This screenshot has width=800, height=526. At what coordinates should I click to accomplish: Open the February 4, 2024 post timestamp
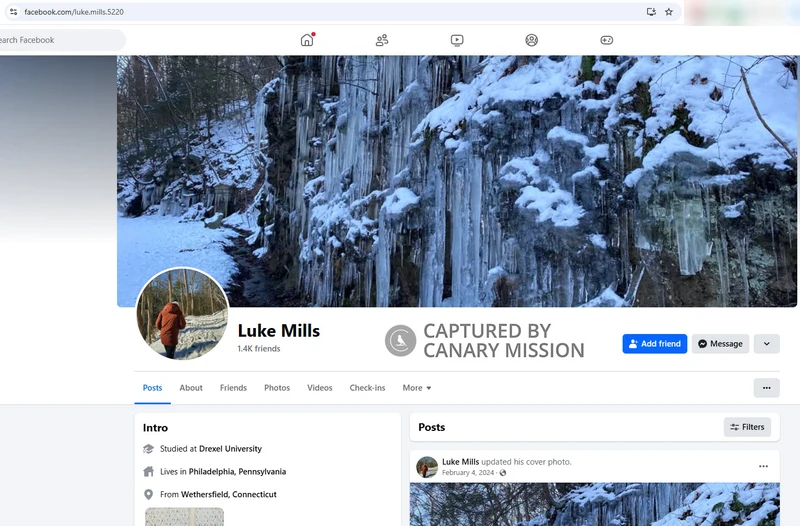[468, 473]
